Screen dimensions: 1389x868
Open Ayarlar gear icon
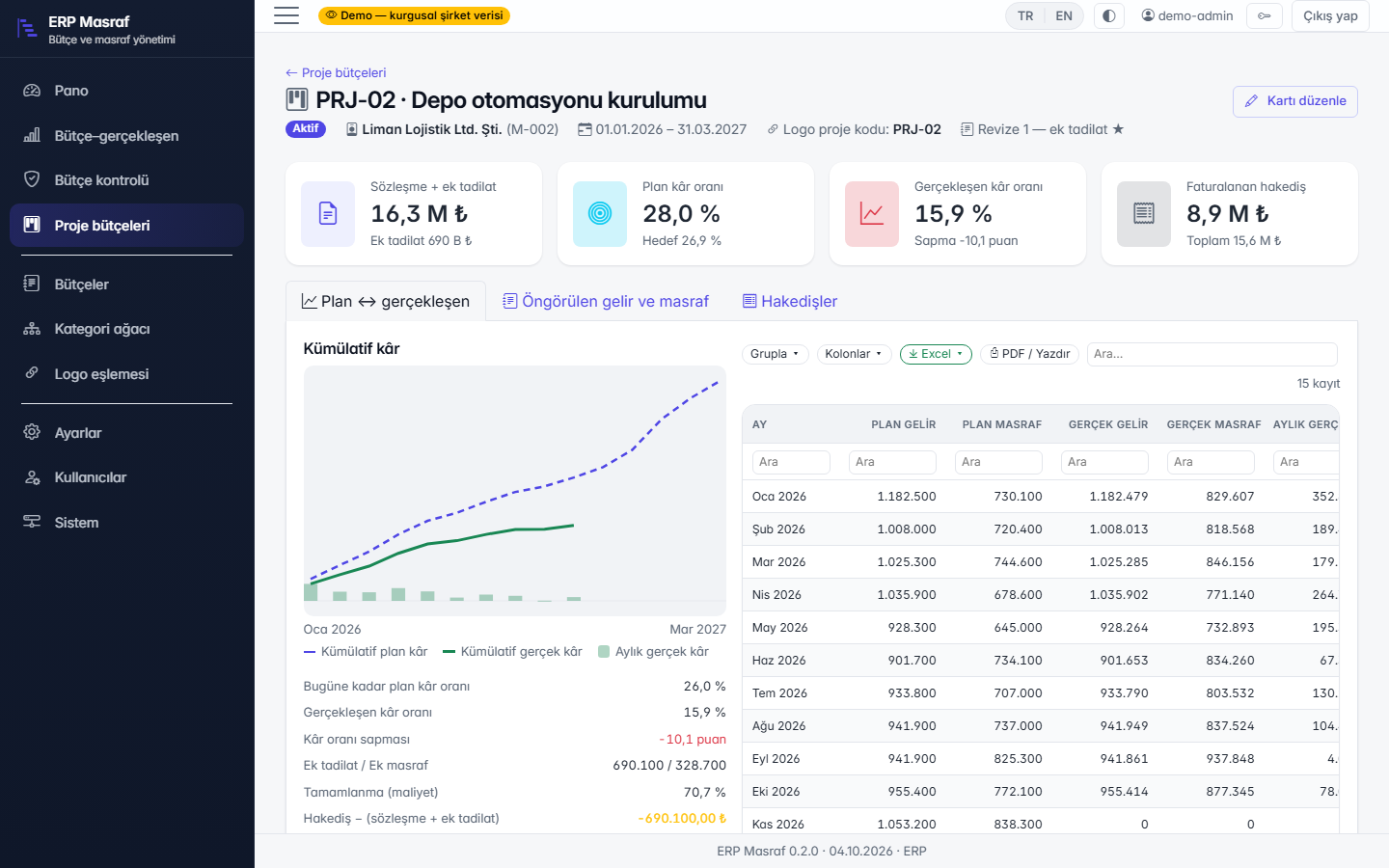tap(32, 432)
